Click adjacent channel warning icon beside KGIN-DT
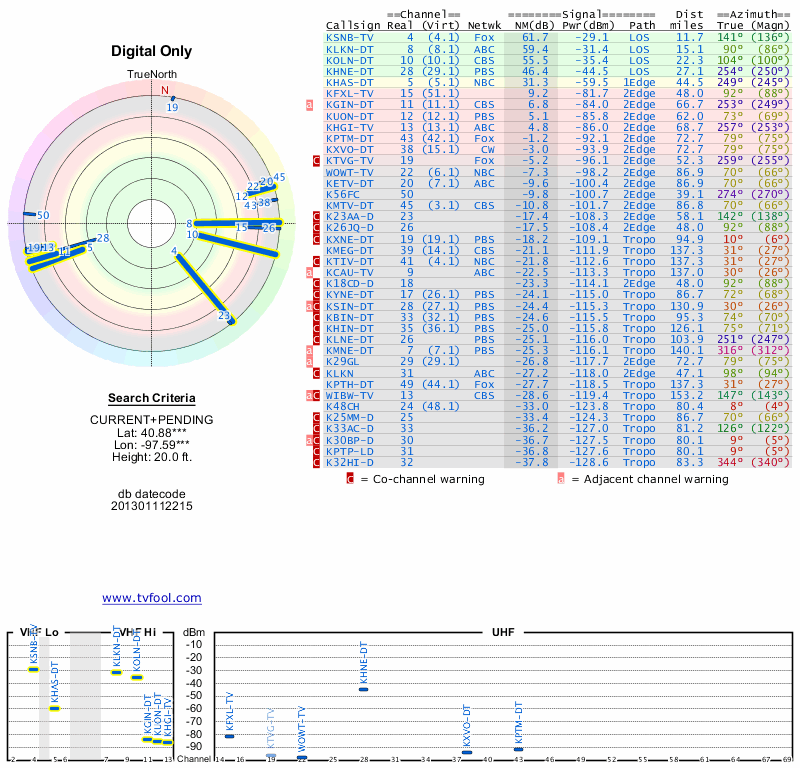The width and height of the screenshot is (800, 768). 310,104
